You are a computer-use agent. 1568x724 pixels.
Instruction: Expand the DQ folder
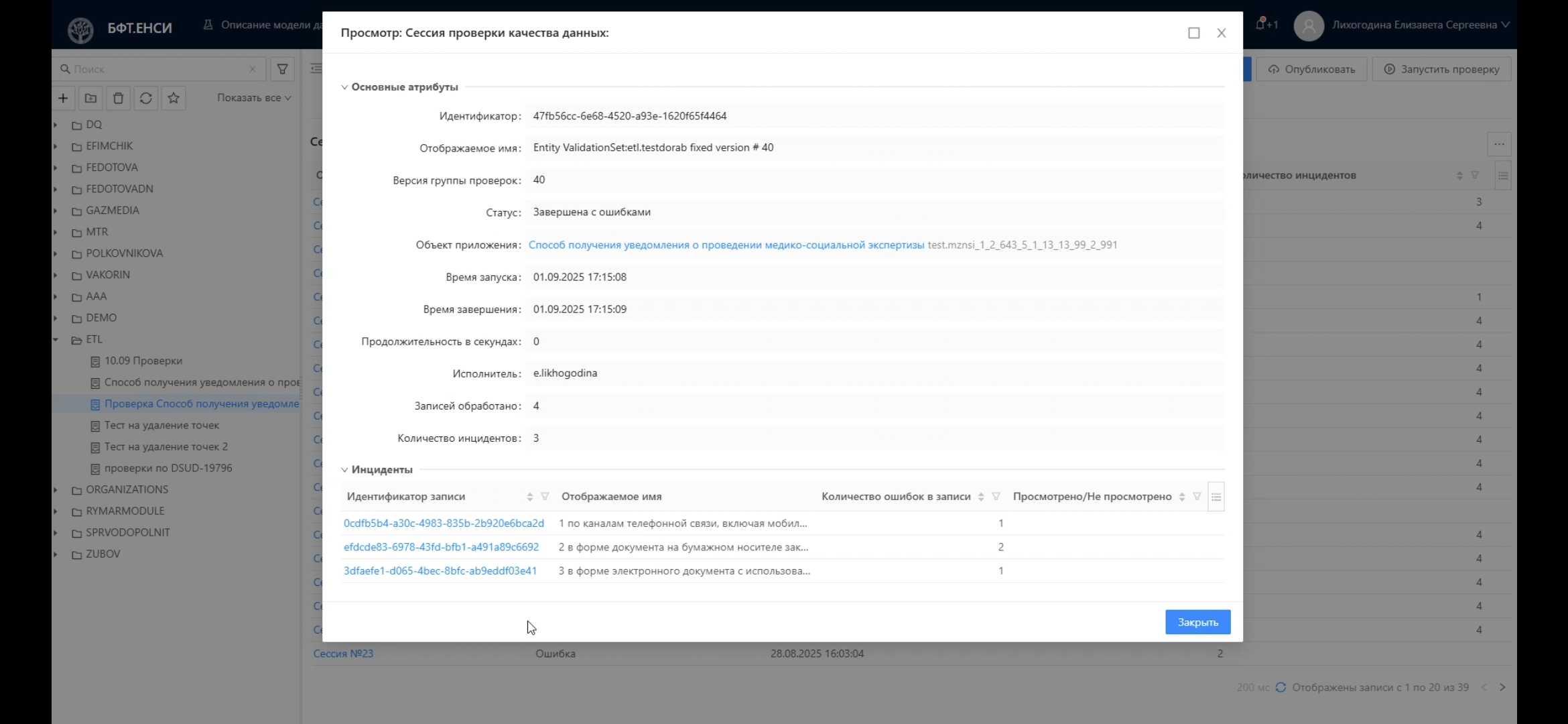pos(56,125)
